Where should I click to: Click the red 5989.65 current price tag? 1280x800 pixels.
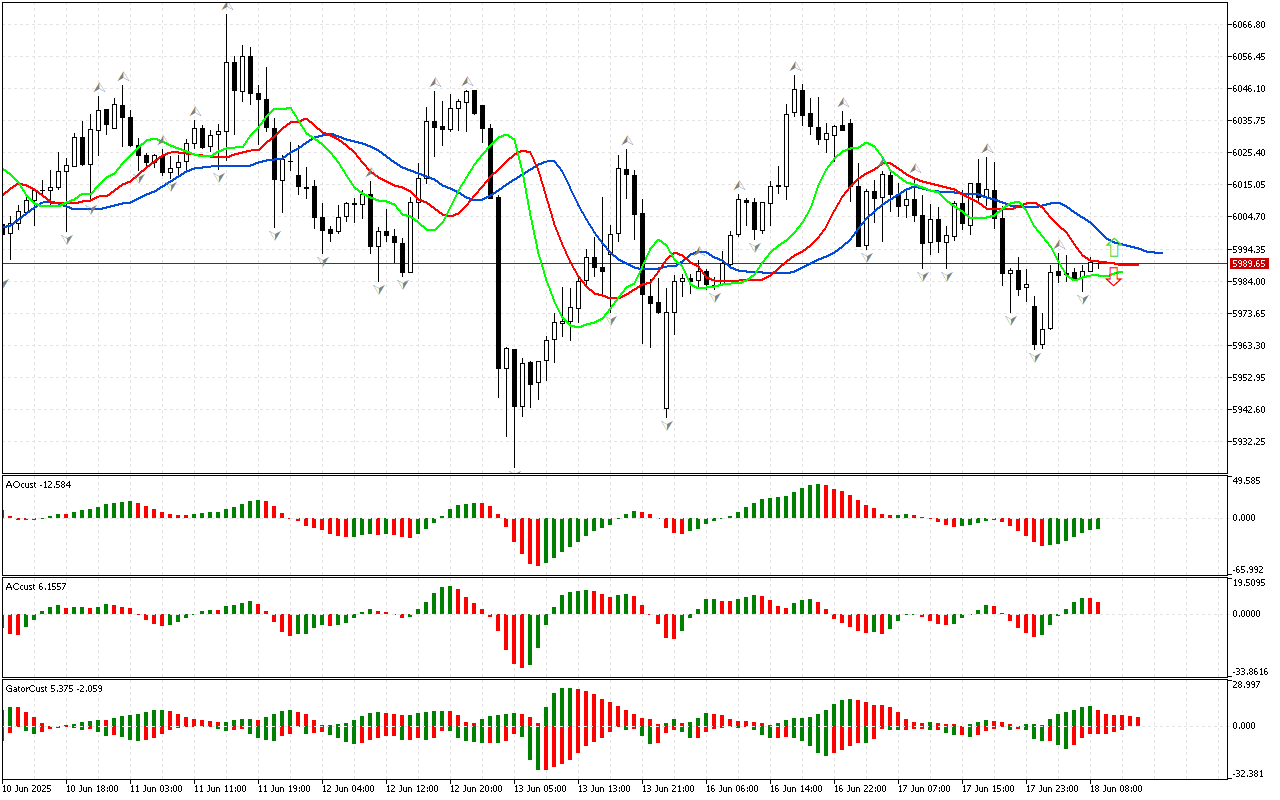(x=1249, y=263)
